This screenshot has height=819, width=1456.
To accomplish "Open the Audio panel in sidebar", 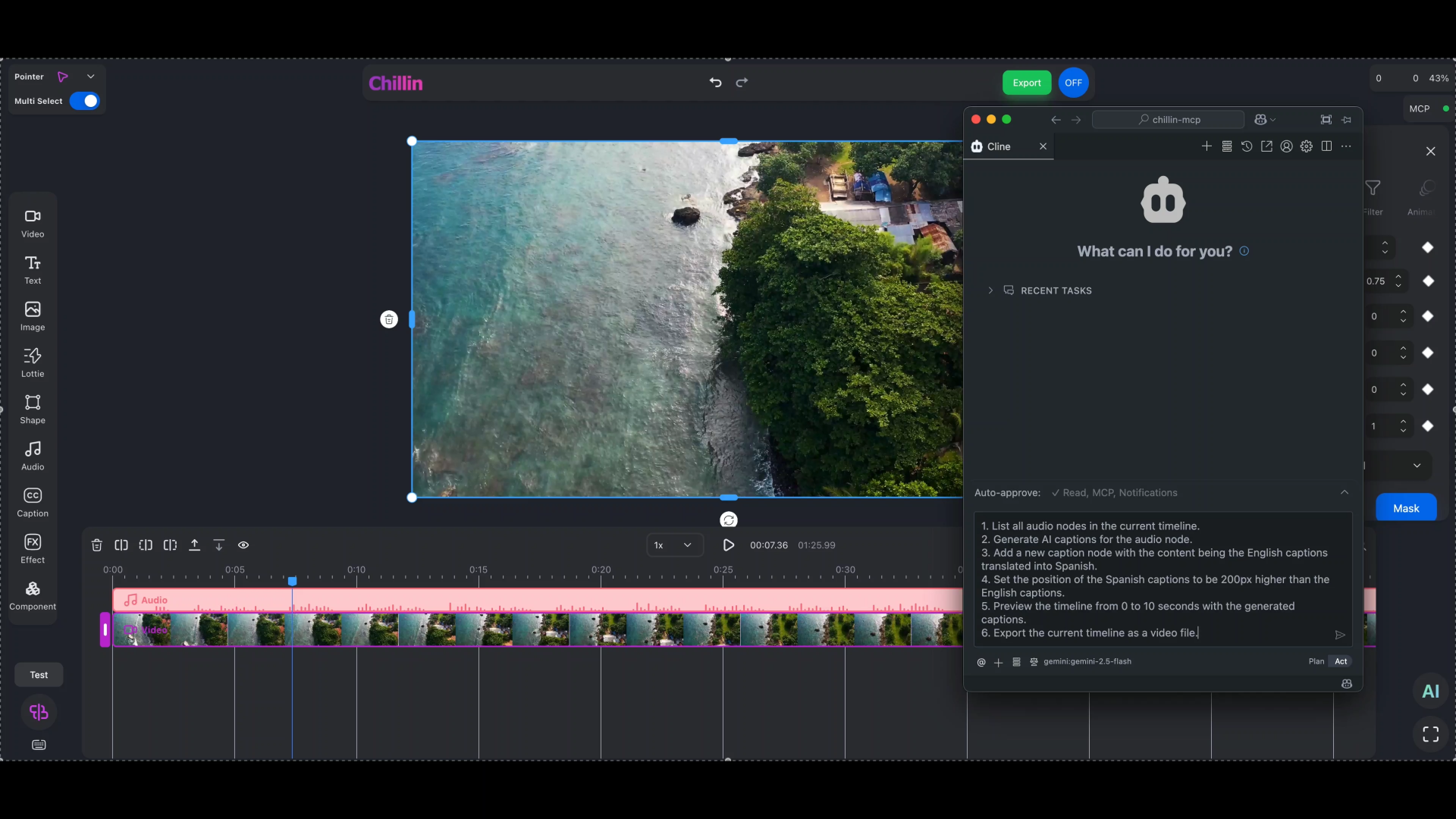I will tap(33, 457).
